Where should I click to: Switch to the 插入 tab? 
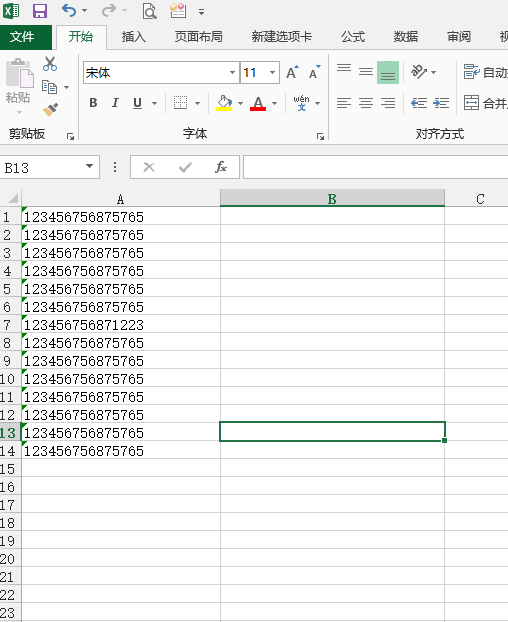click(134, 37)
